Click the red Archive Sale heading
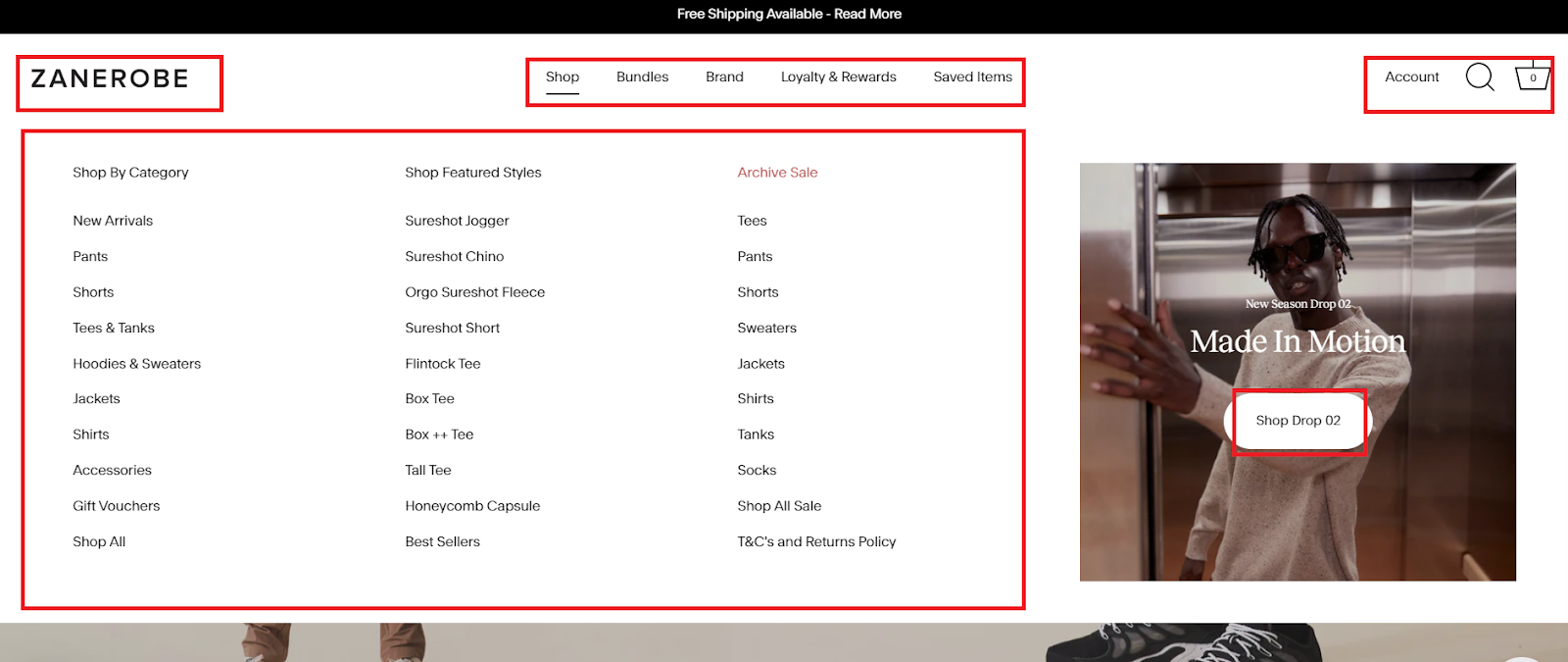Image resolution: width=1568 pixels, height=662 pixels. [x=777, y=172]
